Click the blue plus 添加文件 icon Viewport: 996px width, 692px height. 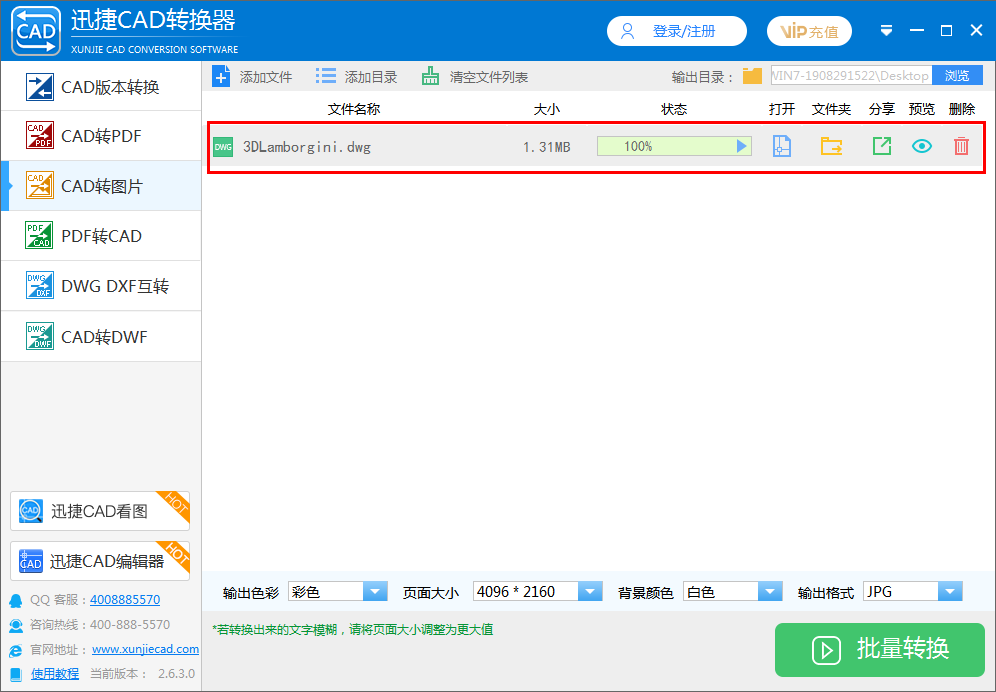[x=221, y=77]
